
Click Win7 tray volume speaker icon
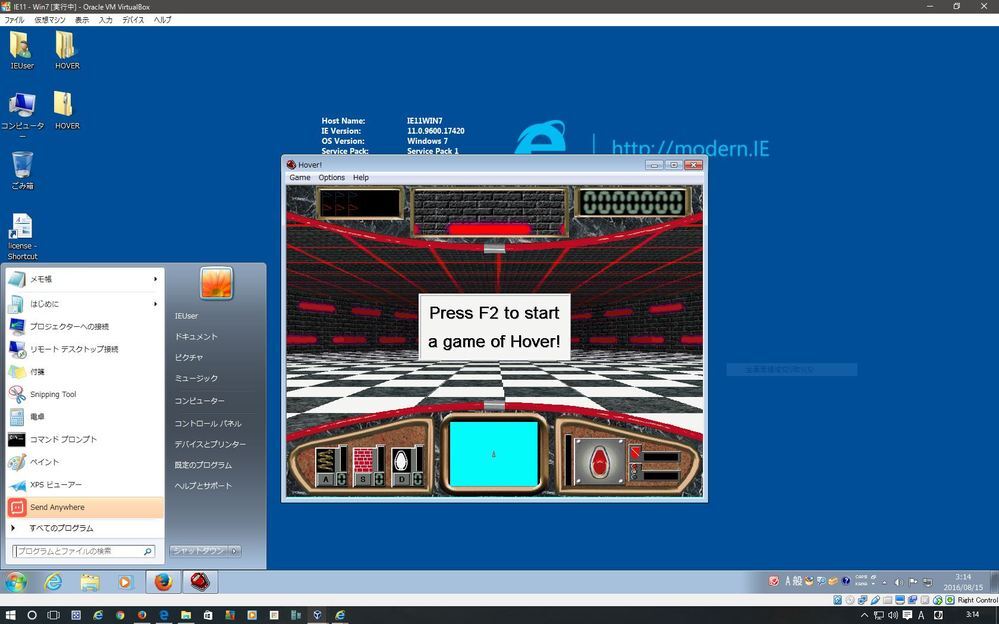pos(898,582)
